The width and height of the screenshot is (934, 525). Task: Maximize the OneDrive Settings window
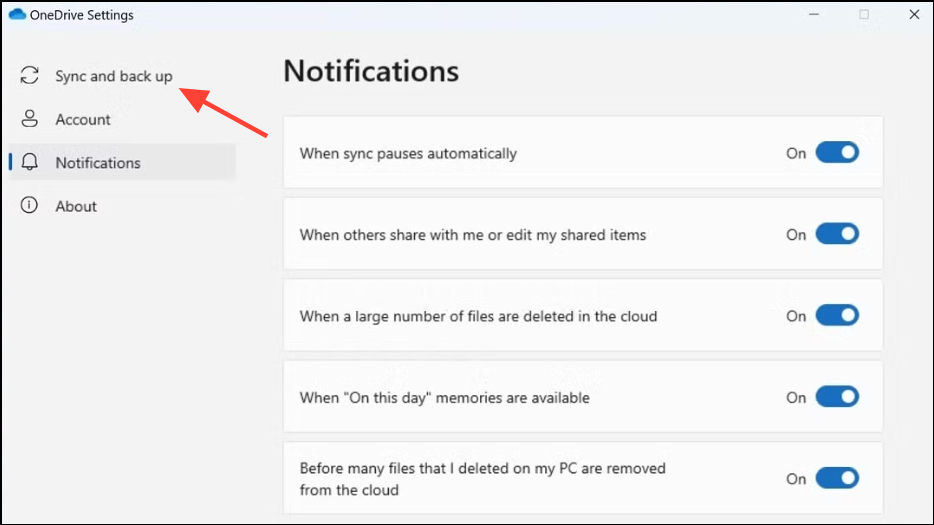864,15
